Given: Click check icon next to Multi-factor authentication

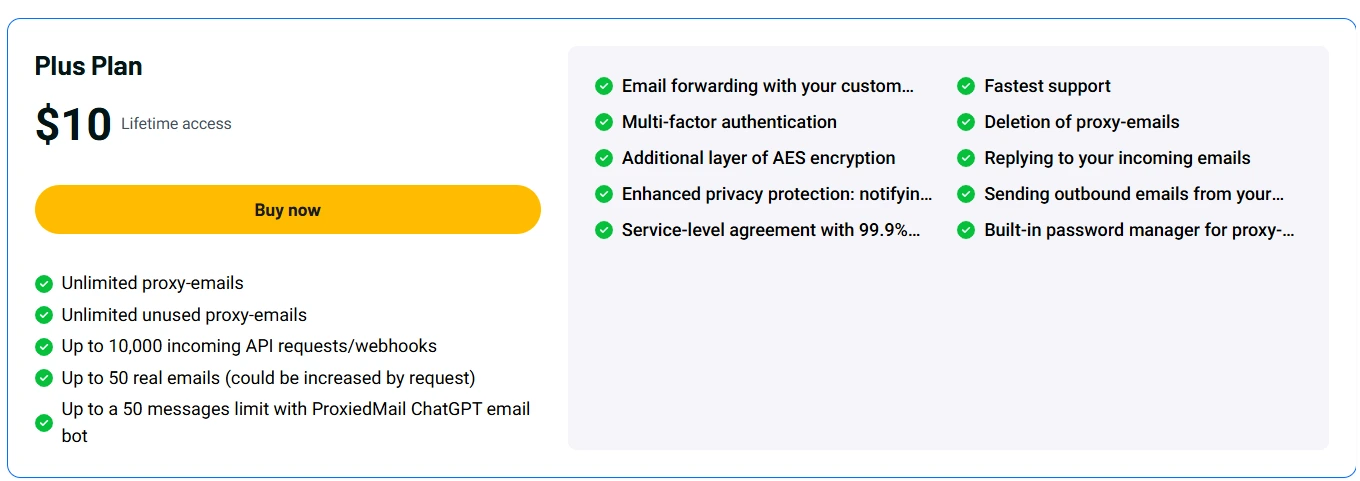Looking at the screenshot, I should 604,122.
